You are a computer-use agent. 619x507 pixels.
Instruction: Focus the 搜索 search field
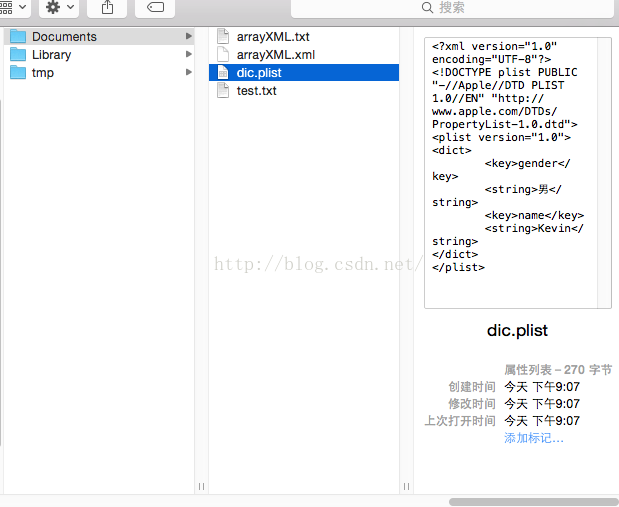[x=452, y=7]
